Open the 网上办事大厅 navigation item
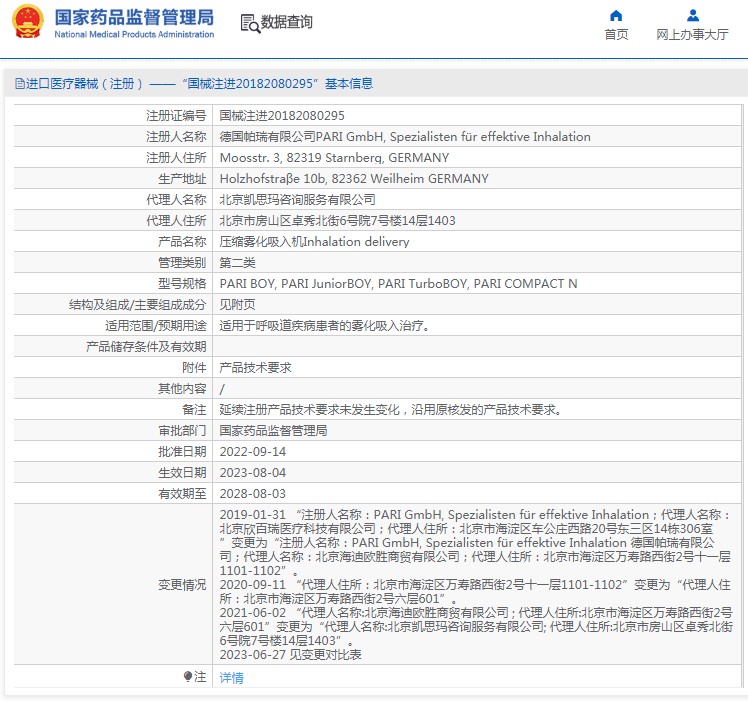The image size is (748, 701). pyautogui.click(x=692, y=34)
